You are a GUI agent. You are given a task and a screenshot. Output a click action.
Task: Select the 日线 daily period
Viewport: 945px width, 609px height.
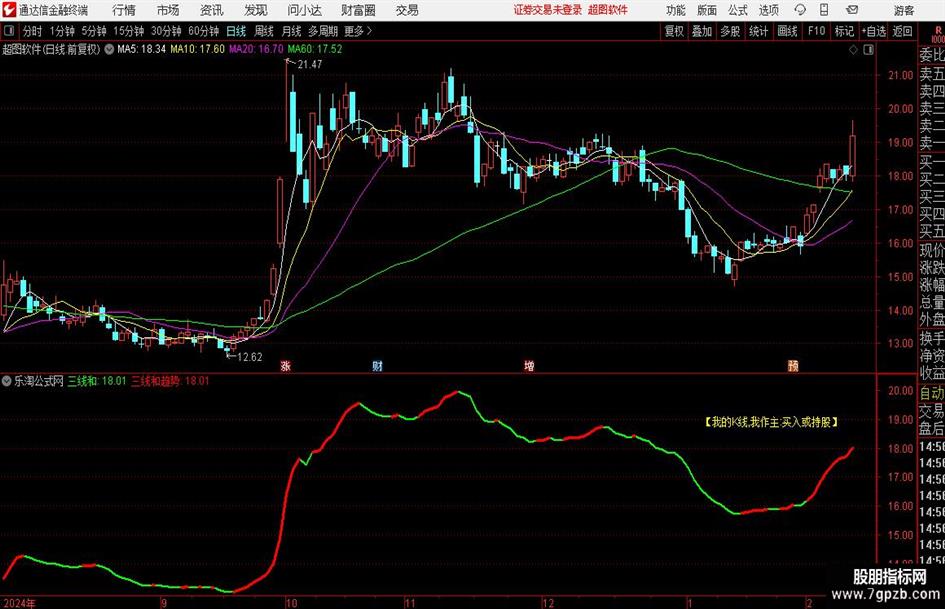[236, 31]
